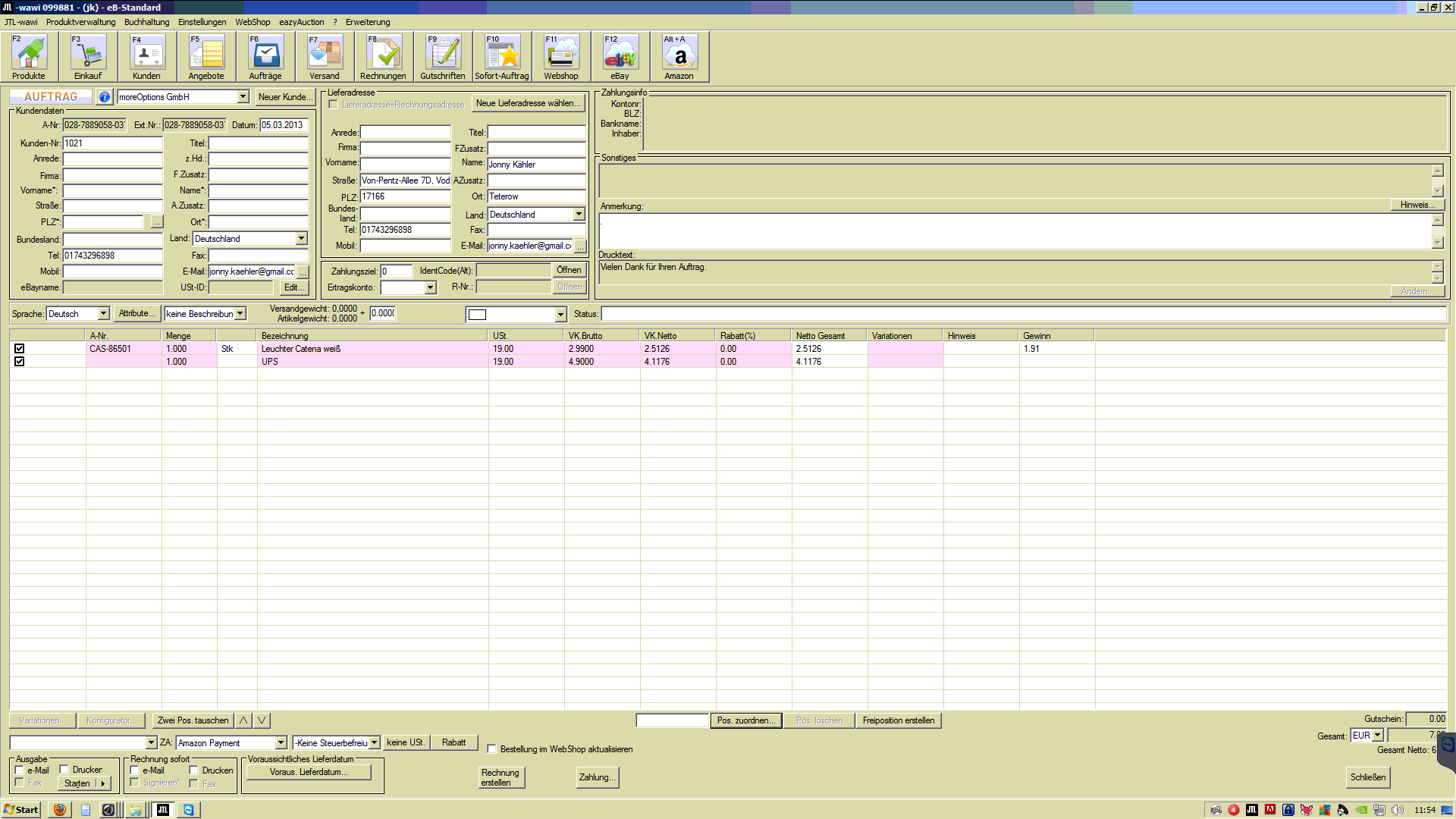The image size is (1456, 819).
Task: Click the Neuer Kunde button
Action: point(285,97)
